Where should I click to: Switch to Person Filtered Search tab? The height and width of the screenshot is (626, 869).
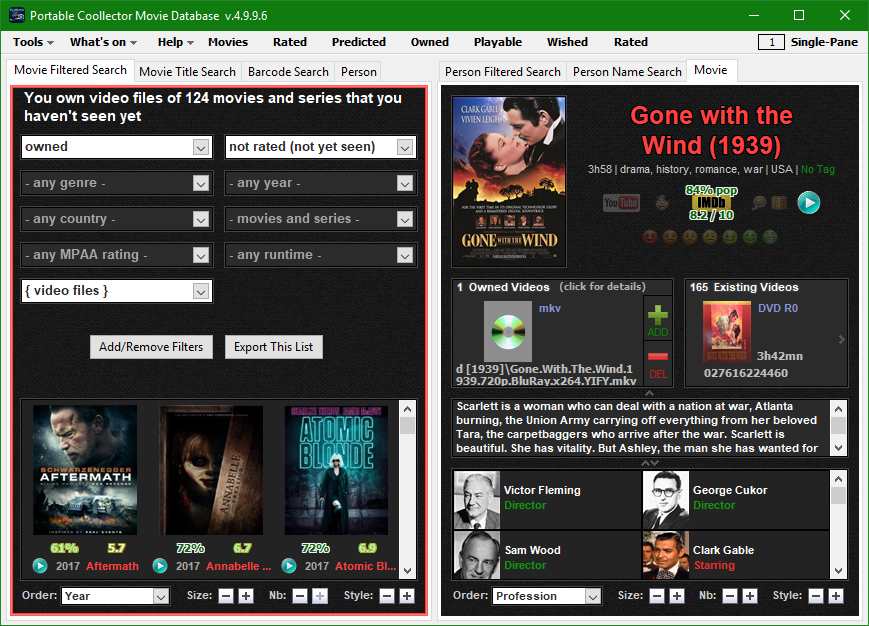(x=503, y=71)
